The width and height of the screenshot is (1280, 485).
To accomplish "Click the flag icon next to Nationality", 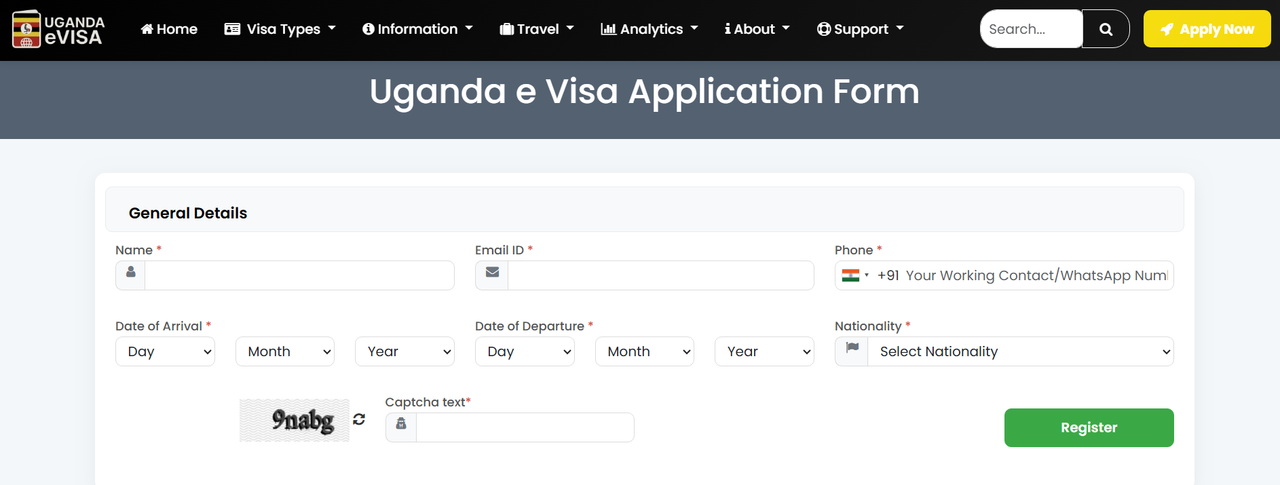I will pyautogui.click(x=852, y=351).
